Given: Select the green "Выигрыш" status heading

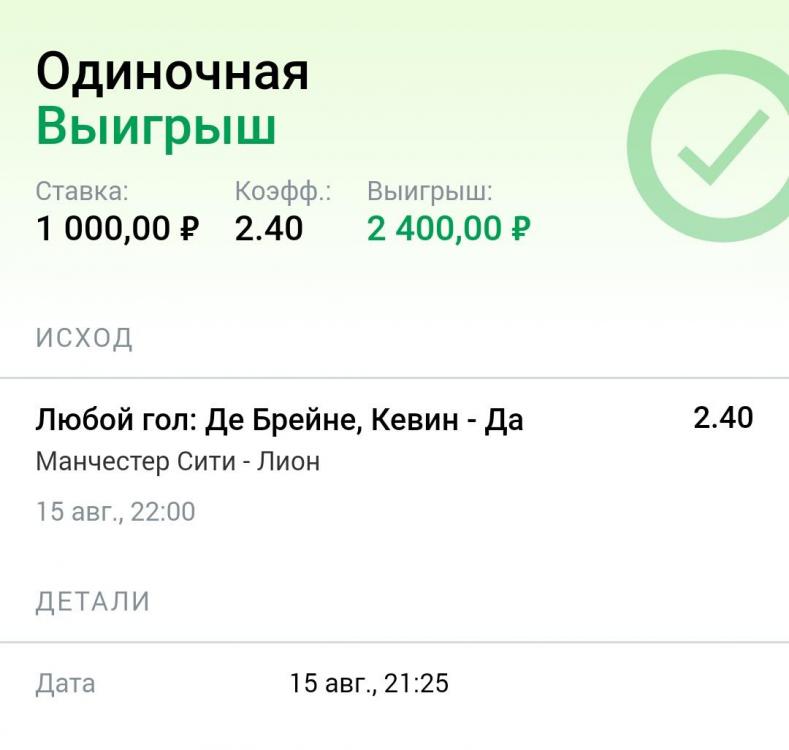Looking at the screenshot, I should coord(156,128).
